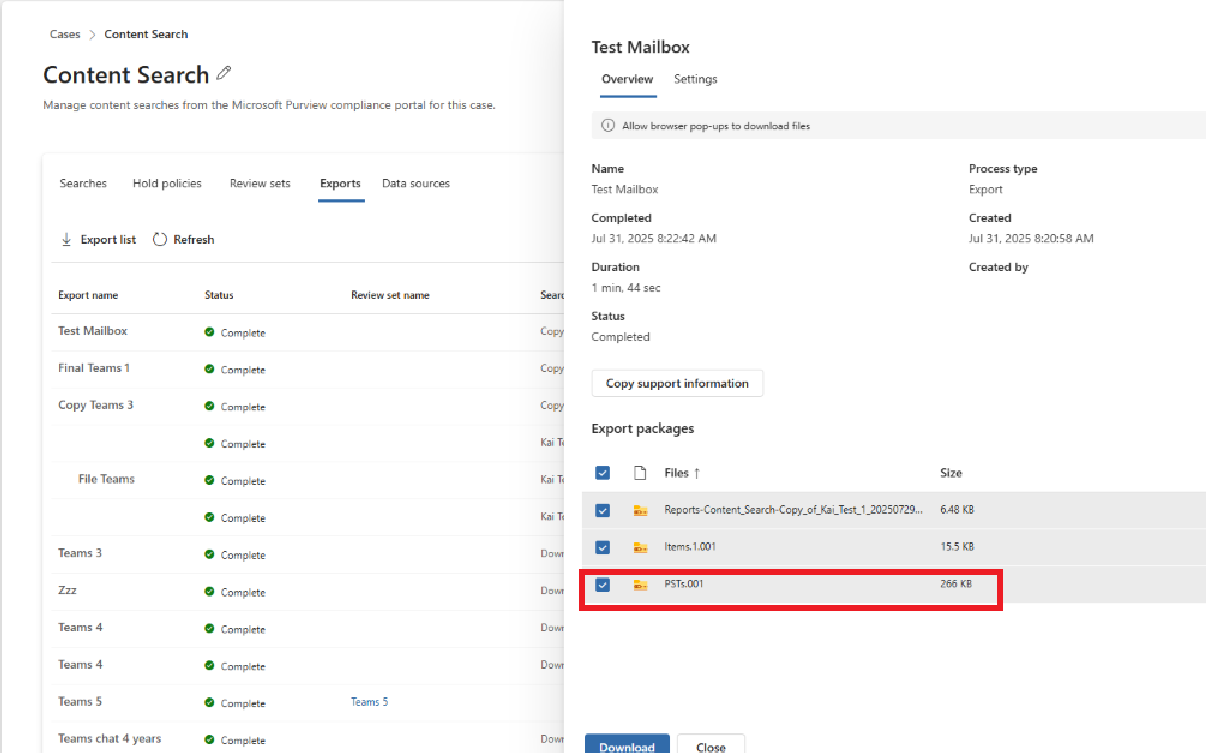Click green Complete status icon for Teams 5
The height and width of the screenshot is (753, 1206).
209,702
